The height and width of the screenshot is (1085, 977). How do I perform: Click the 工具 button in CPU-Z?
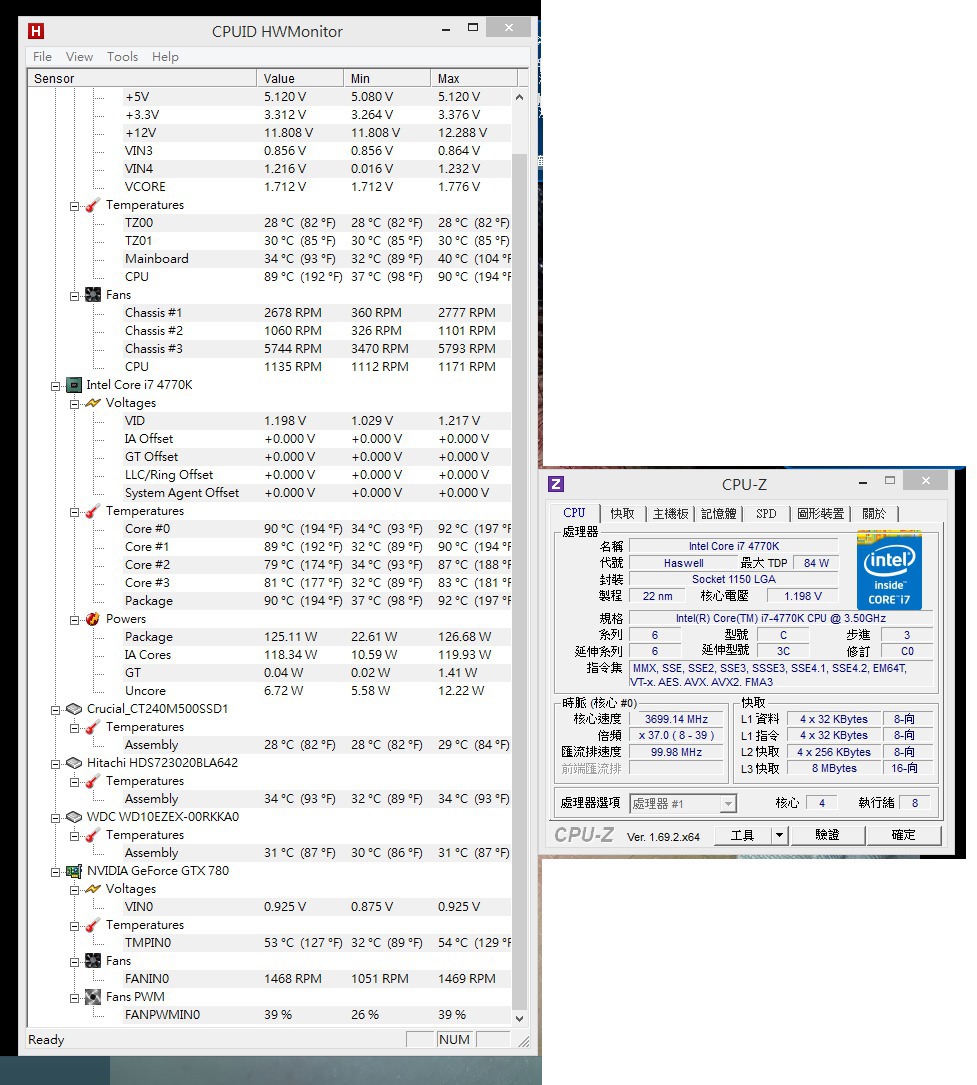click(742, 835)
